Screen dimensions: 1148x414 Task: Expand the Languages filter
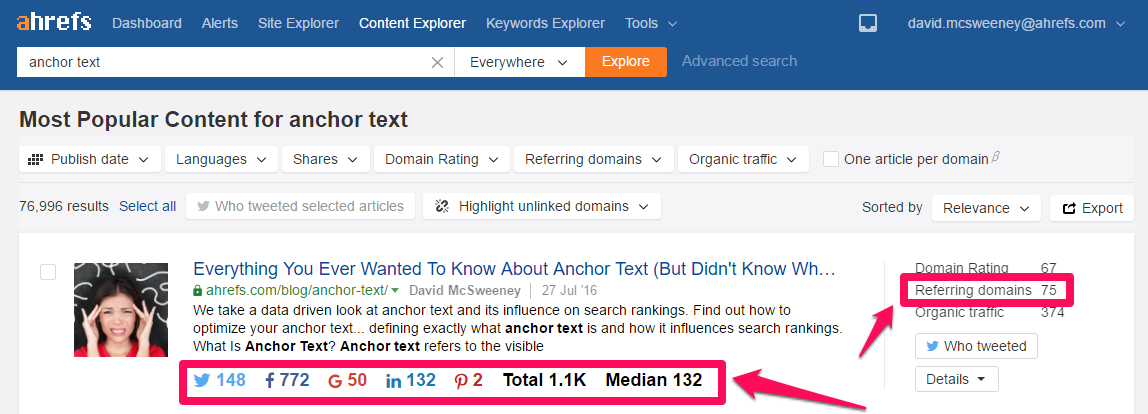point(221,159)
